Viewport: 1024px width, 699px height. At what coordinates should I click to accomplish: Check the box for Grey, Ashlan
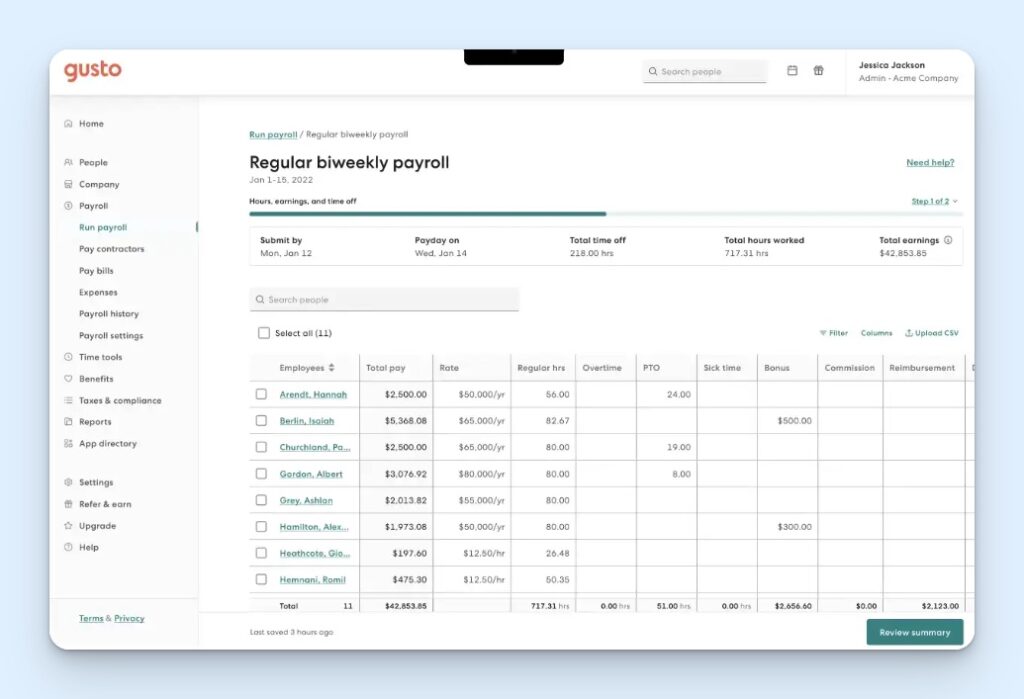click(261, 500)
